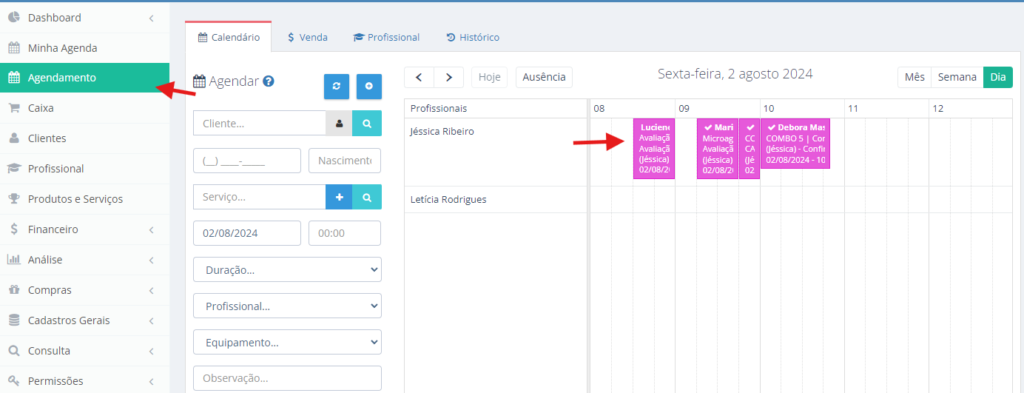
Task: Click the Ausência button
Action: click(544, 77)
